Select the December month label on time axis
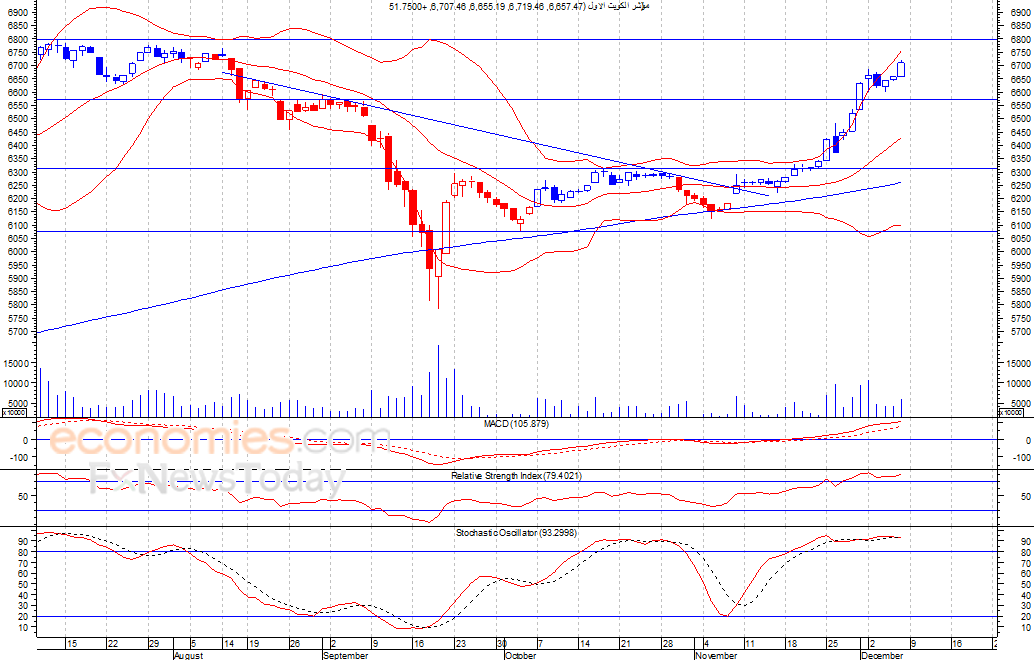1034x660 pixels. point(882,655)
